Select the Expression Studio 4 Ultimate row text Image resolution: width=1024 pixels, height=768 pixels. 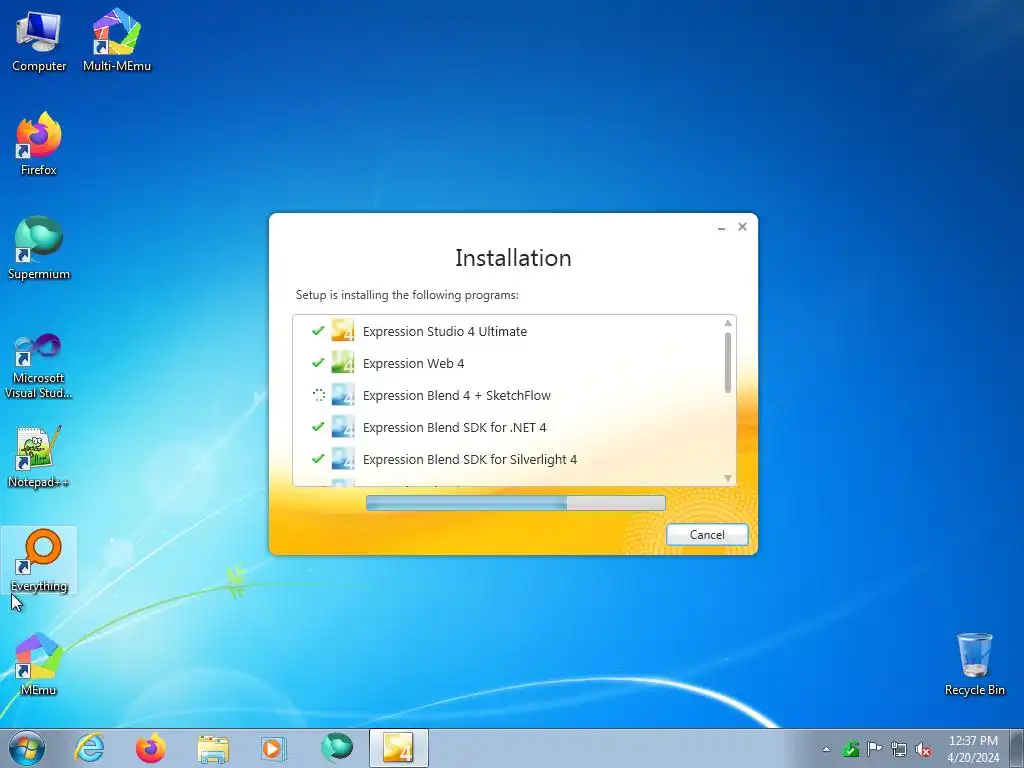pyautogui.click(x=445, y=331)
